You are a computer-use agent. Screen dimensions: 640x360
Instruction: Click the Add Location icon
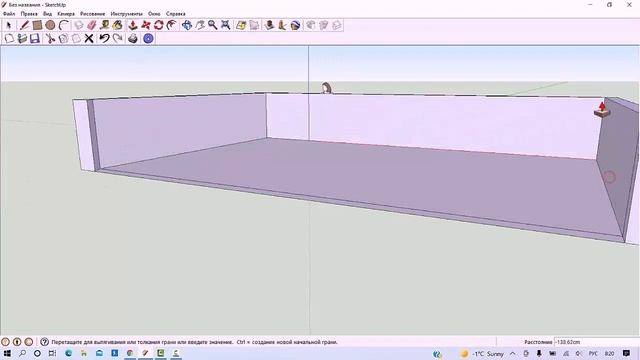click(x=241, y=25)
